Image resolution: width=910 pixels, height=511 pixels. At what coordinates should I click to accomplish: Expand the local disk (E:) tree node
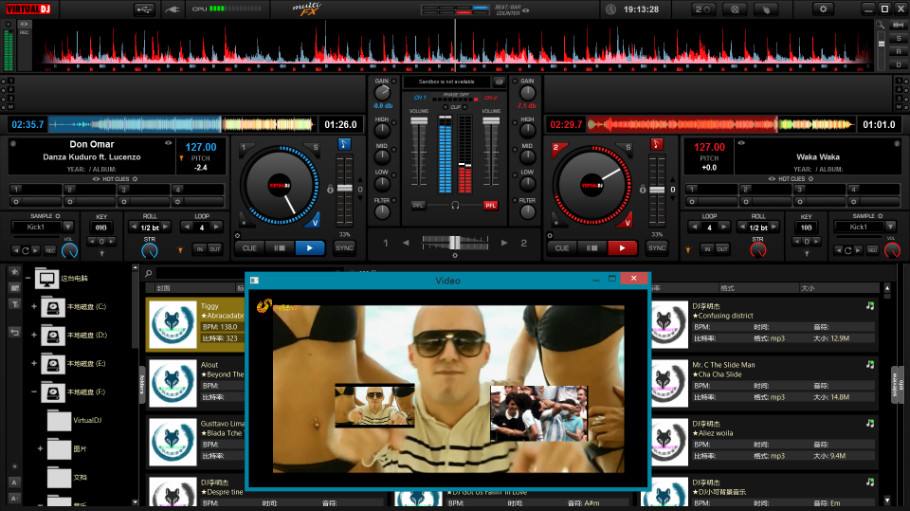[x=34, y=363]
